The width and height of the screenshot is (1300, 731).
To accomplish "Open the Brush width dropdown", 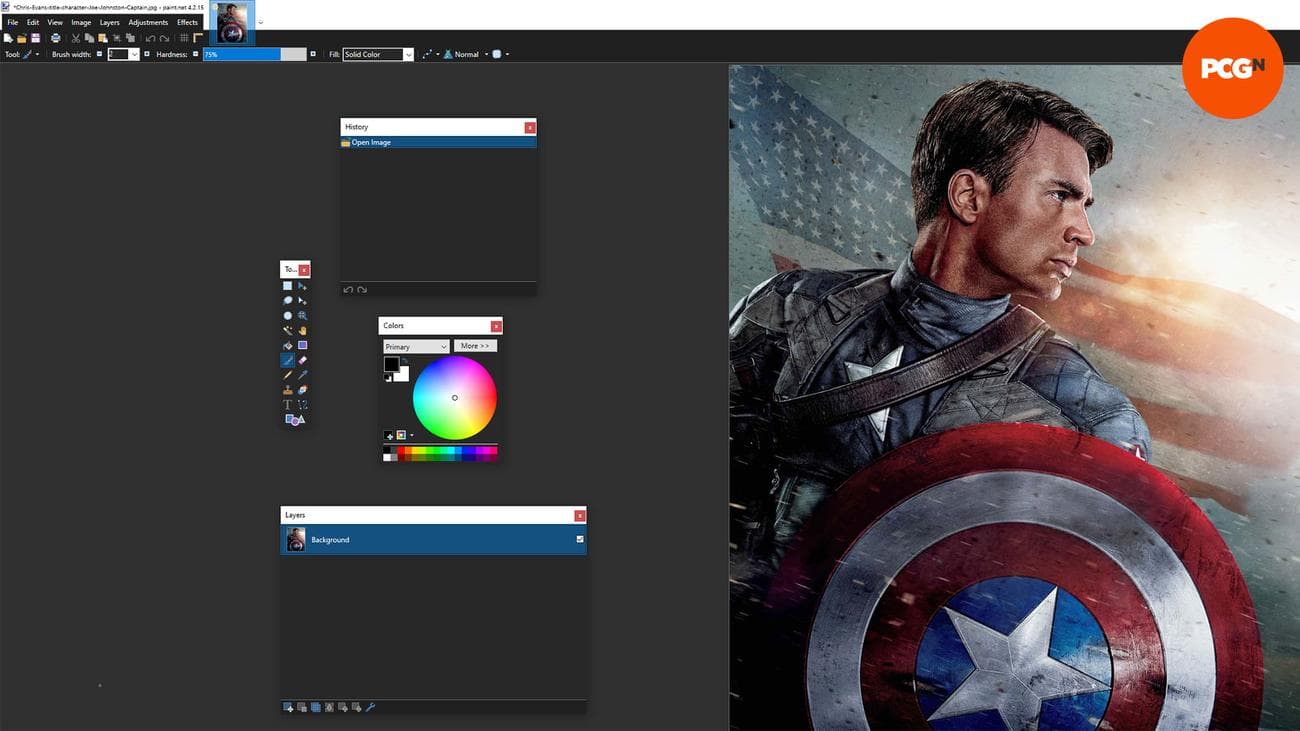I will coord(134,55).
